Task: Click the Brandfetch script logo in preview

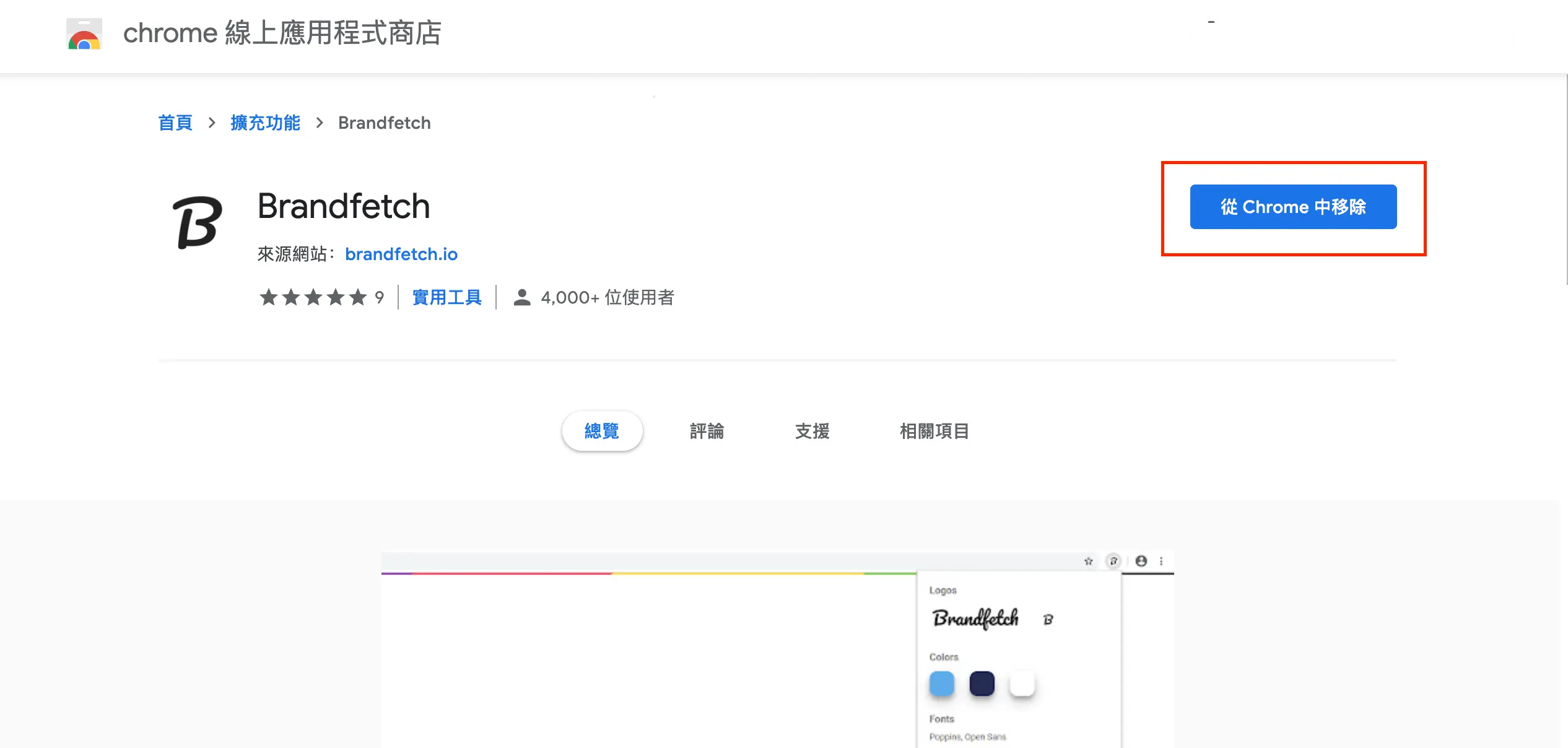Action: coord(975,618)
